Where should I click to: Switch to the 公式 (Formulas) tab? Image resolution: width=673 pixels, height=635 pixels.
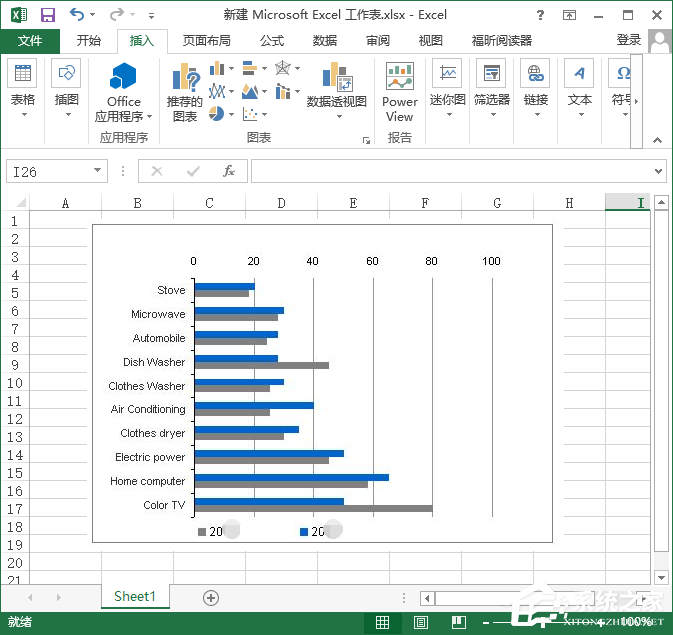point(272,41)
